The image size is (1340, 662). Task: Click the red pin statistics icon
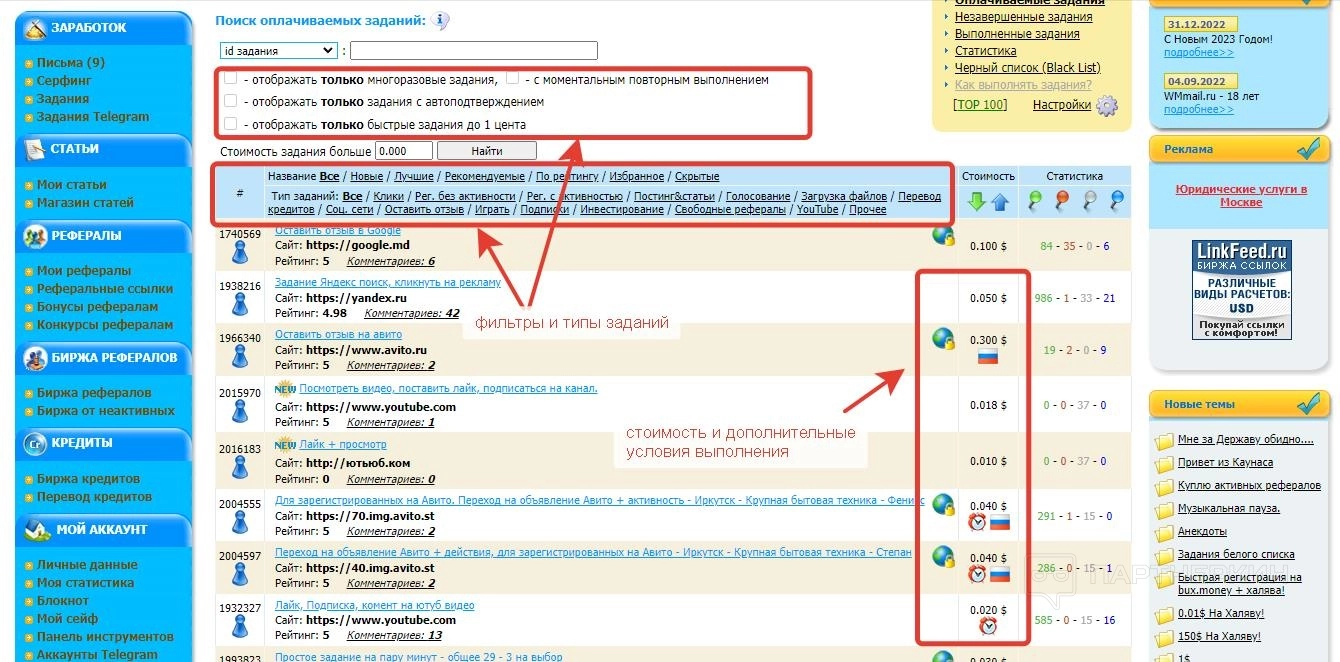(x=1062, y=201)
